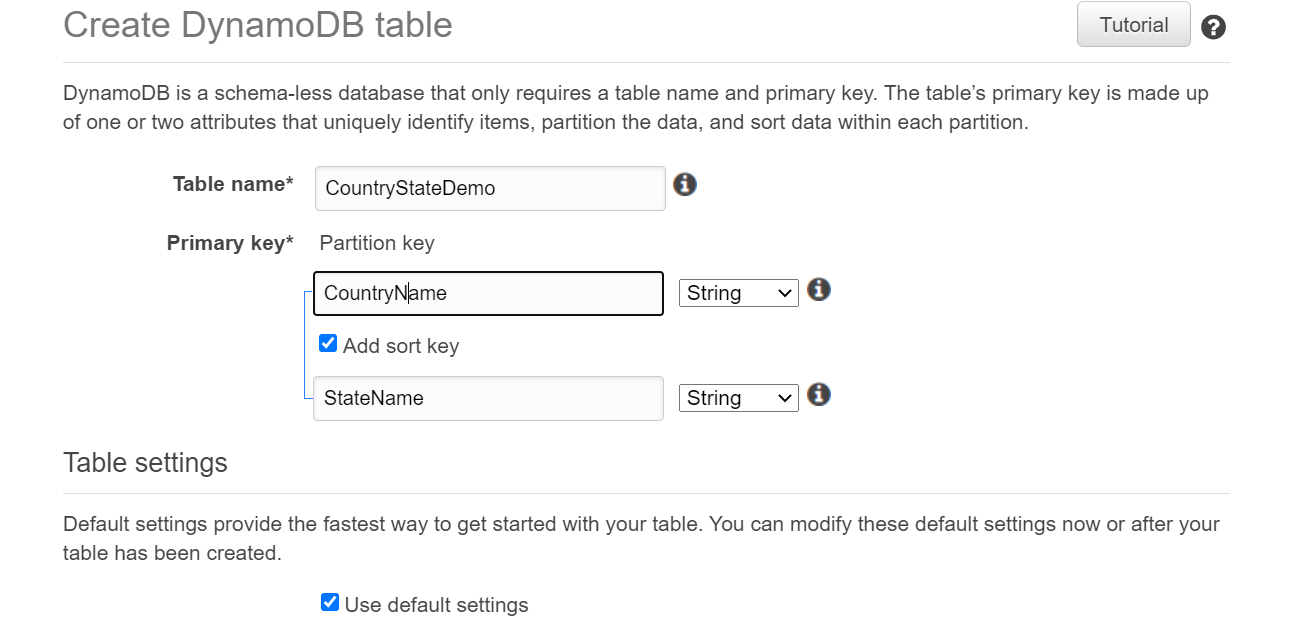Click info icon next to sort key type
1296x626 pixels.
coord(819,395)
